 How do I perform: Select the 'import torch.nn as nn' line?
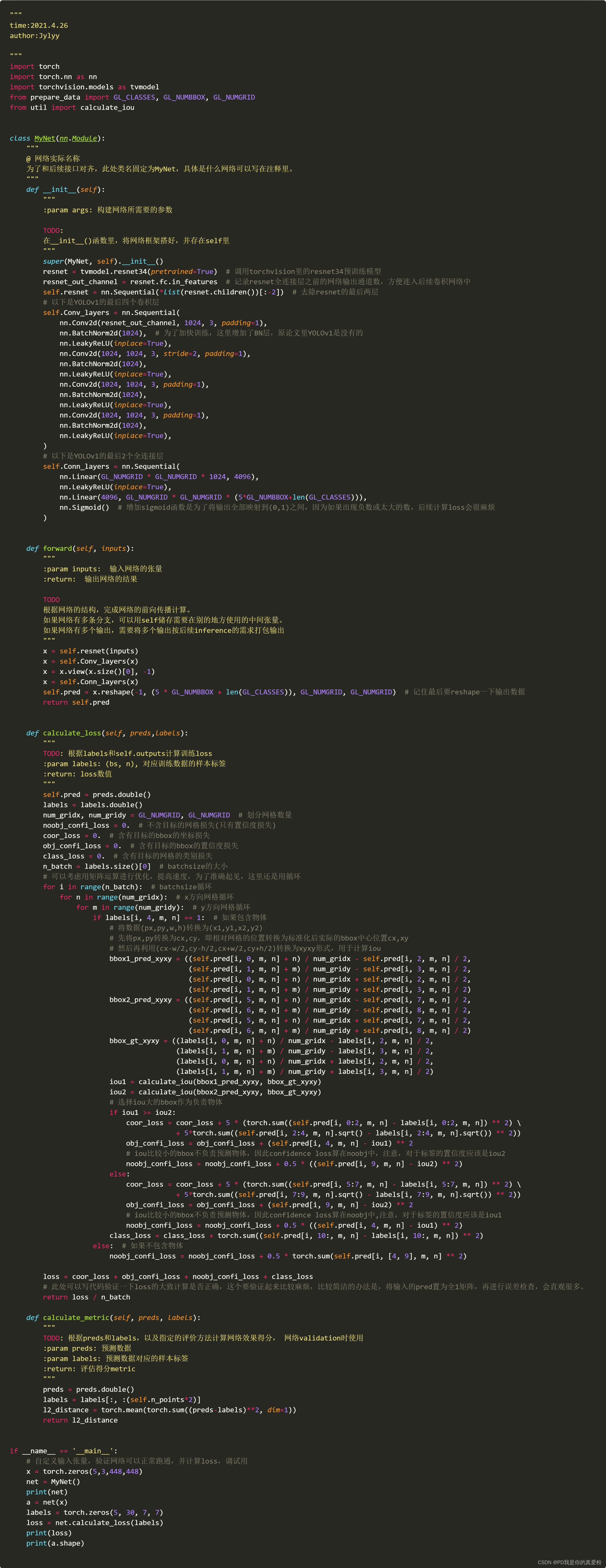pos(53,77)
